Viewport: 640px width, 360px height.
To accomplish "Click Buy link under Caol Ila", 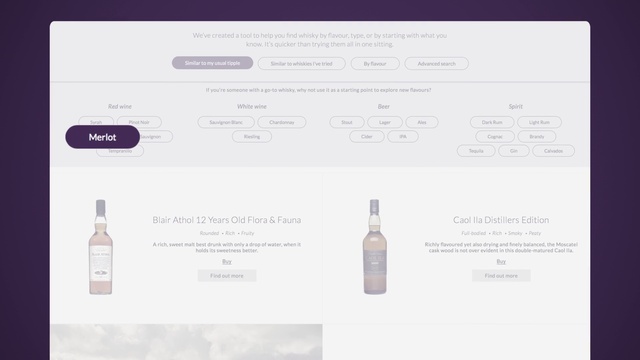I will pyautogui.click(x=501, y=262).
